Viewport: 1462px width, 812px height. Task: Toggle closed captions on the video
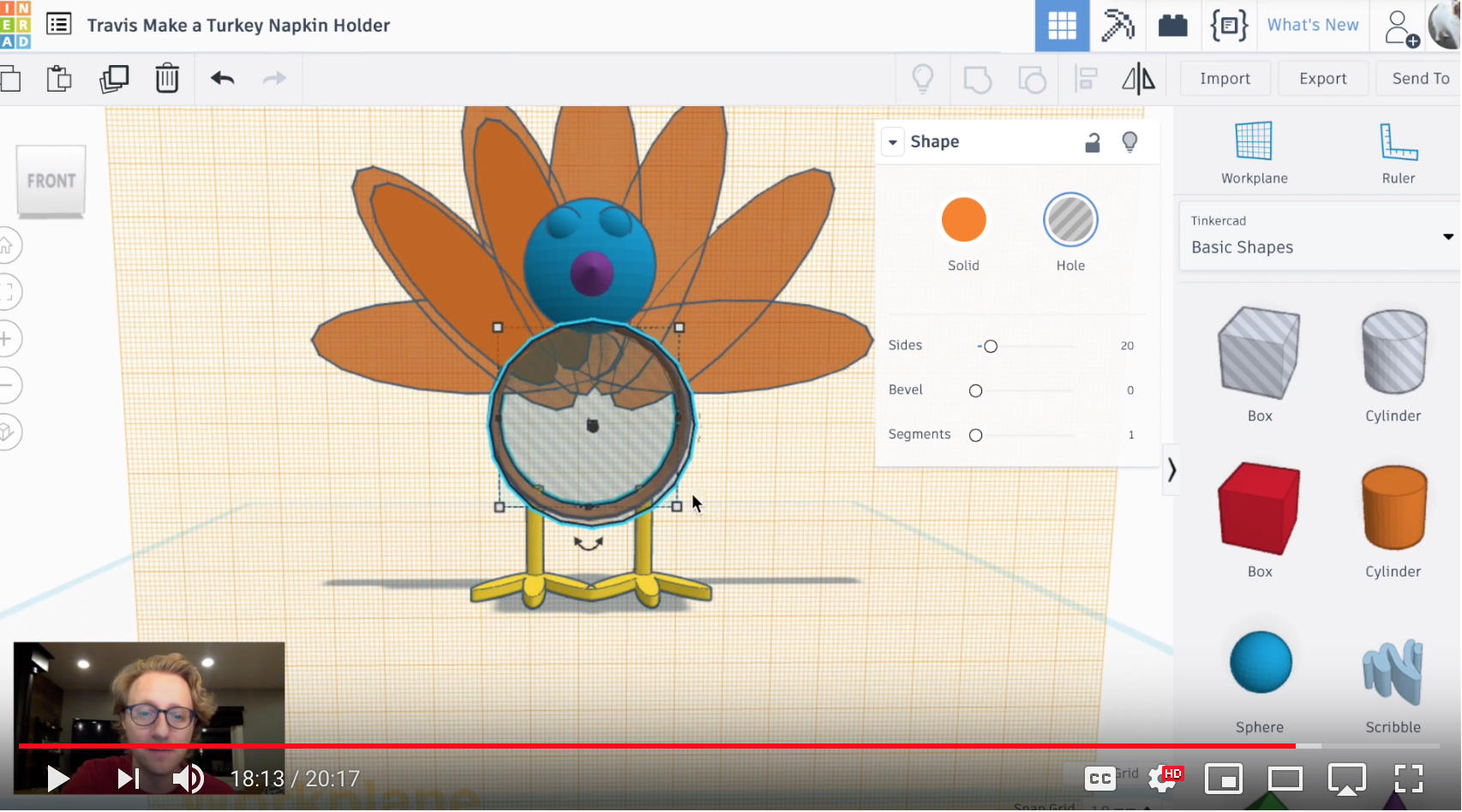pos(1100,779)
